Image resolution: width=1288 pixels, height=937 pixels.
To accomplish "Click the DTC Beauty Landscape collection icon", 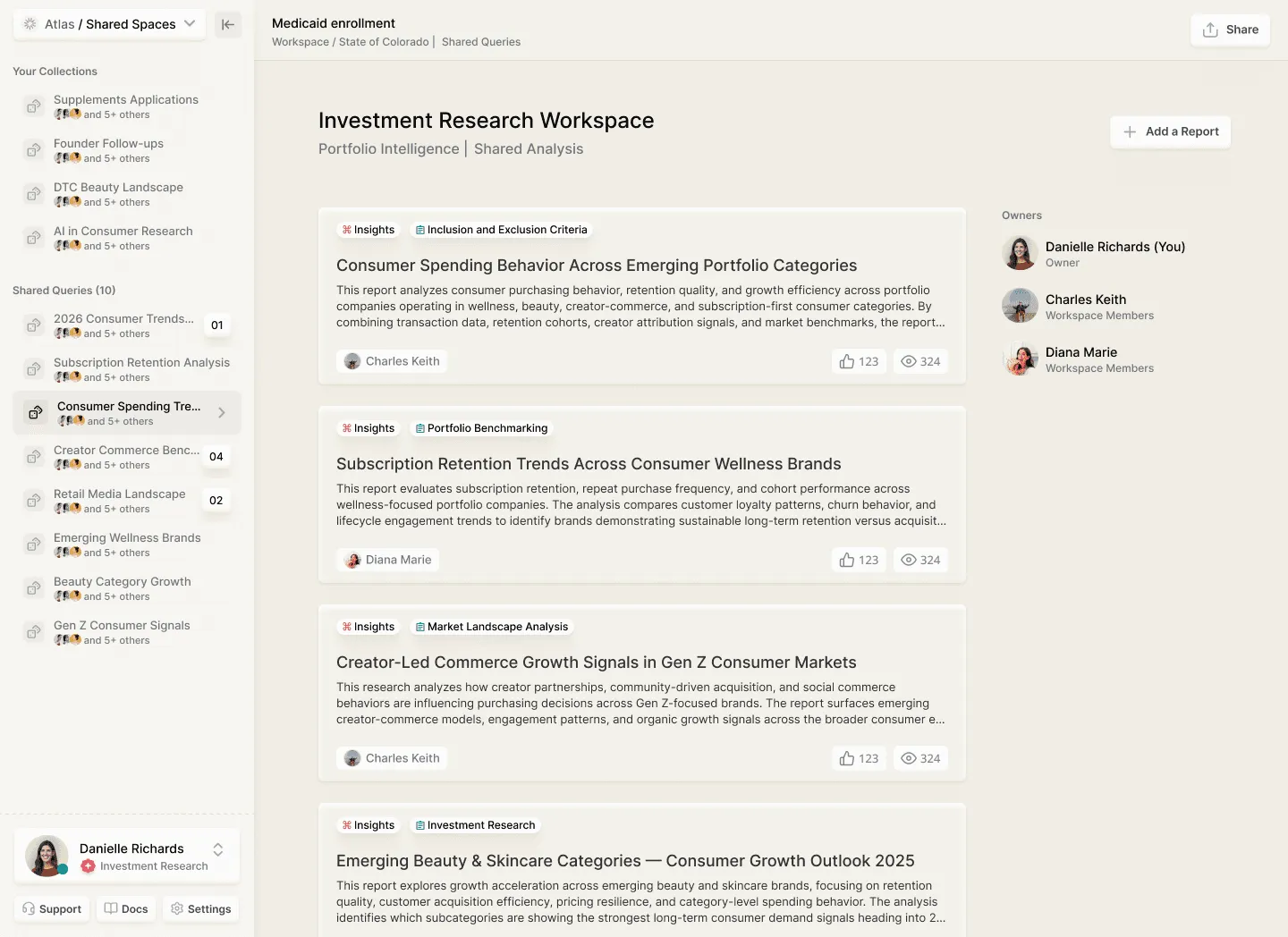I will click(x=34, y=194).
